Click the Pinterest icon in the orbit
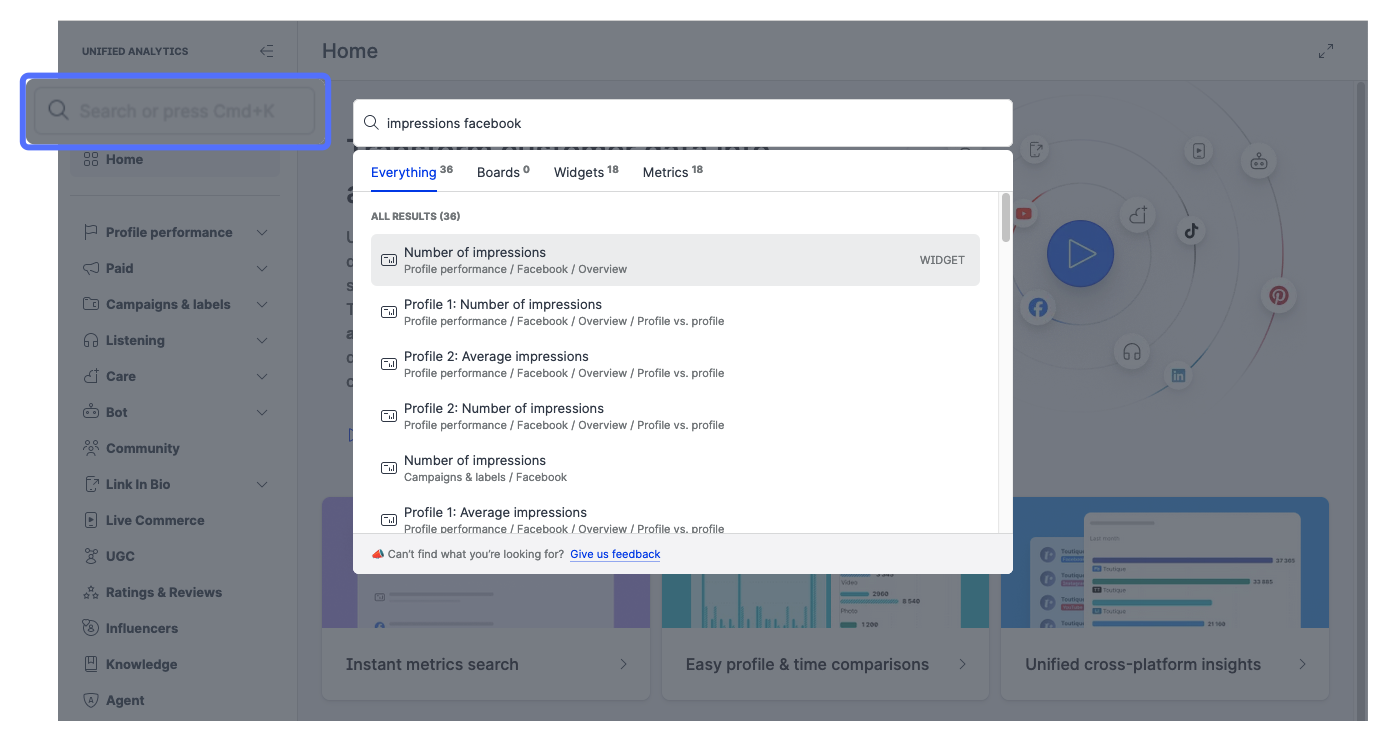This screenshot has width=1388, height=741. pyautogui.click(x=1278, y=295)
